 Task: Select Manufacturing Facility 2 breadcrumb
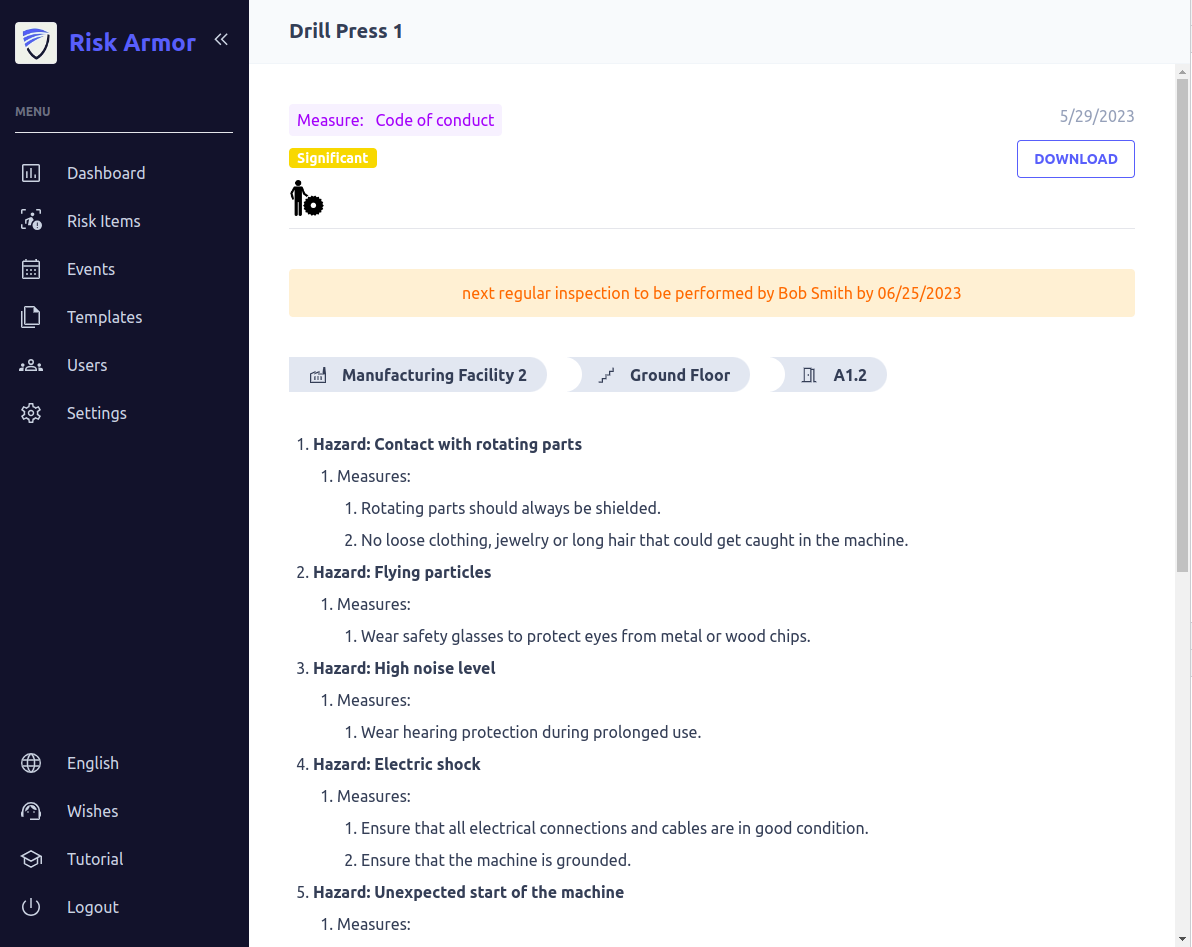click(x=418, y=375)
